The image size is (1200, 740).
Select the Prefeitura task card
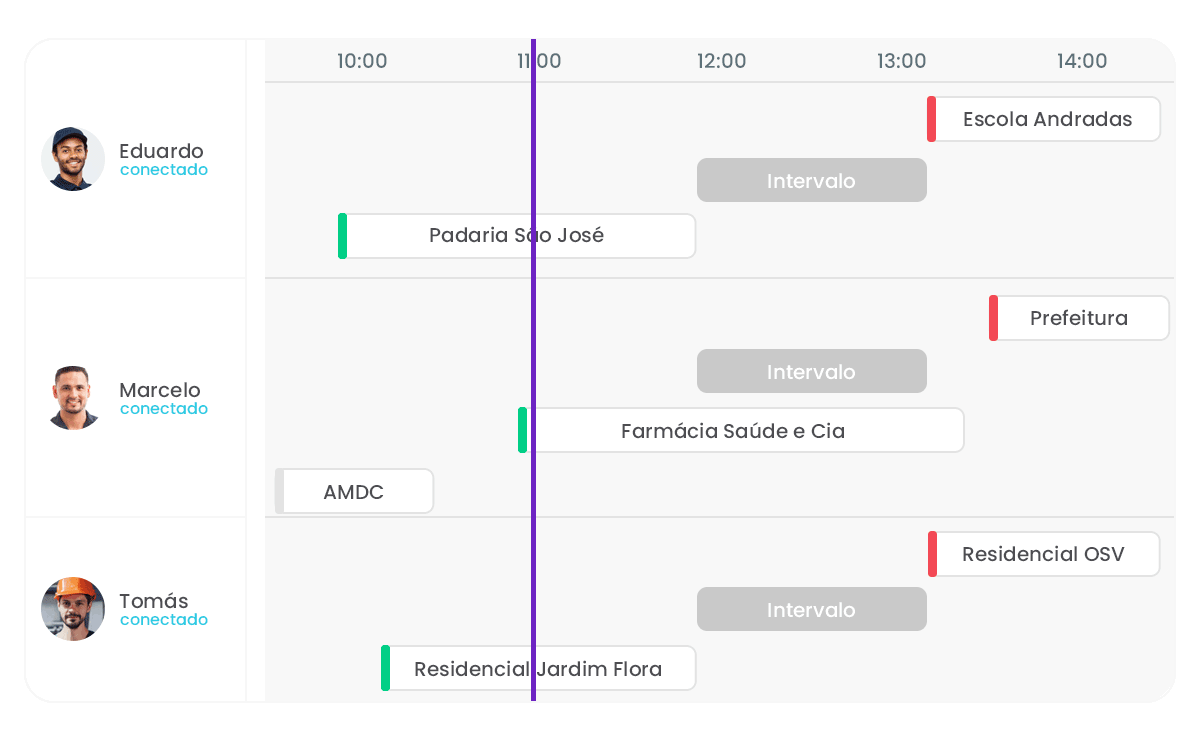click(x=1079, y=318)
